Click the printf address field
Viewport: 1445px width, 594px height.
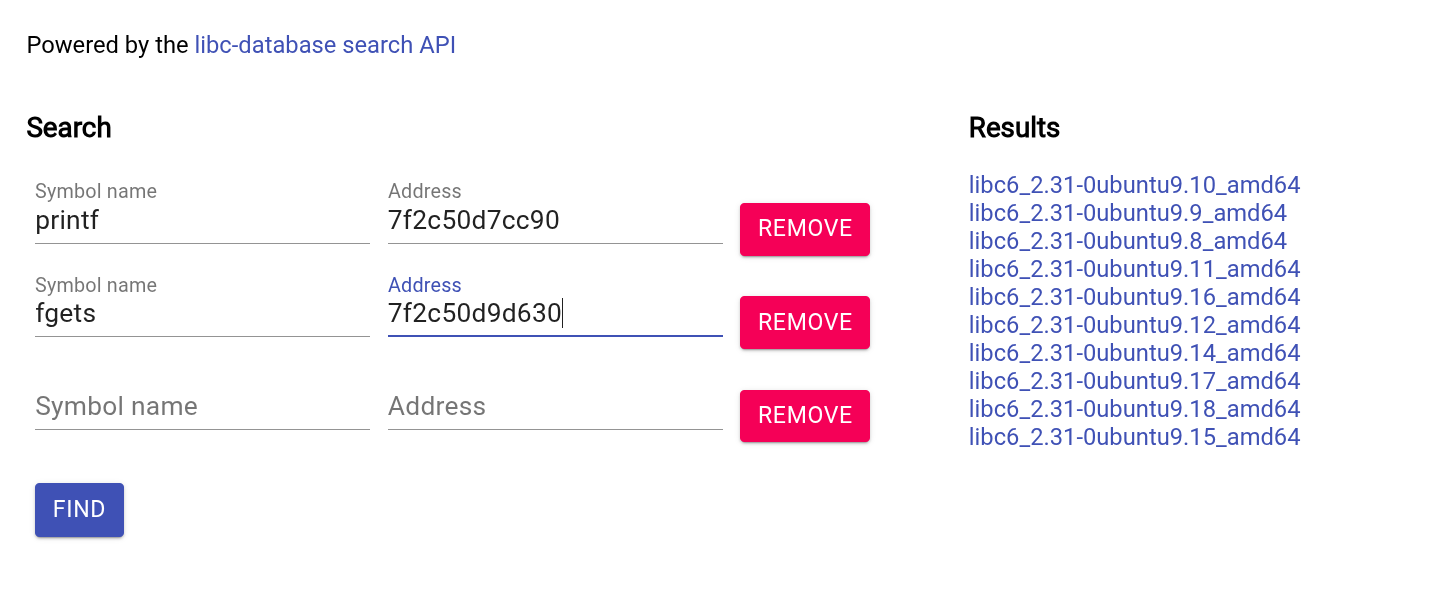(x=554, y=221)
